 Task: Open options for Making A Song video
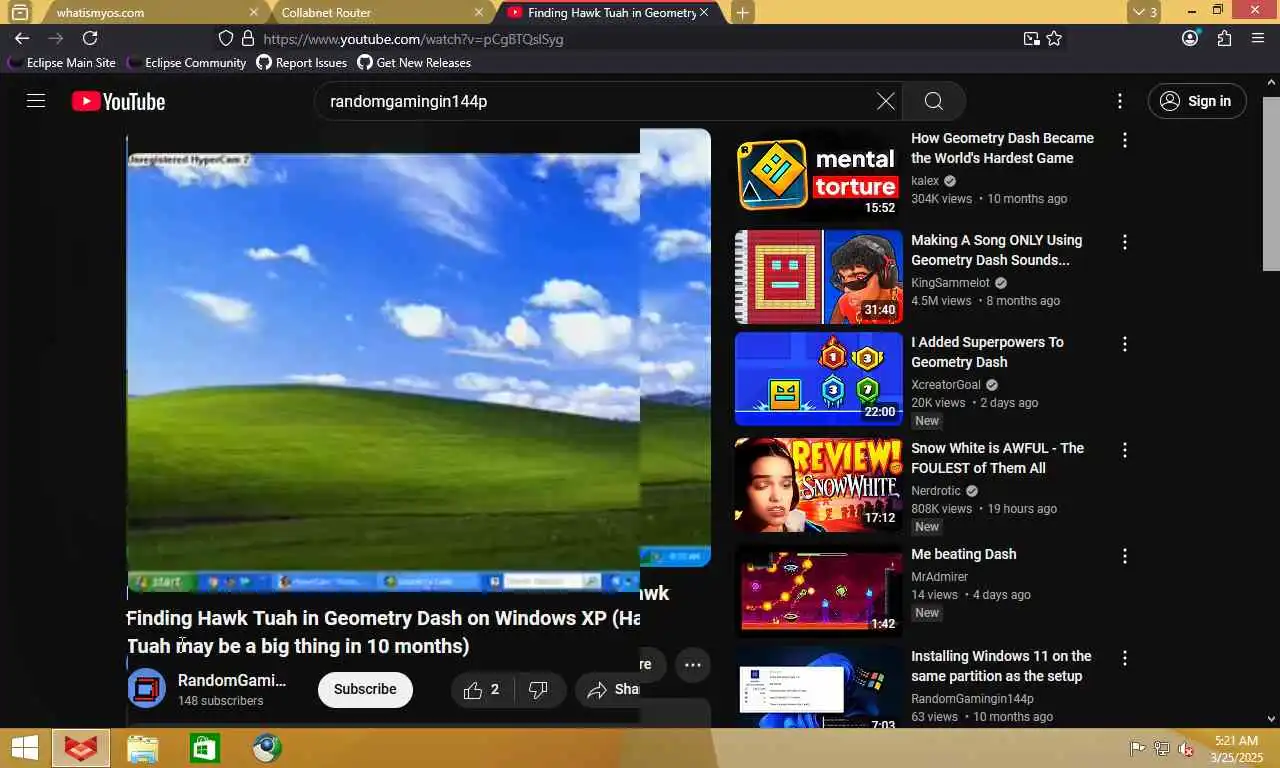1125,242
